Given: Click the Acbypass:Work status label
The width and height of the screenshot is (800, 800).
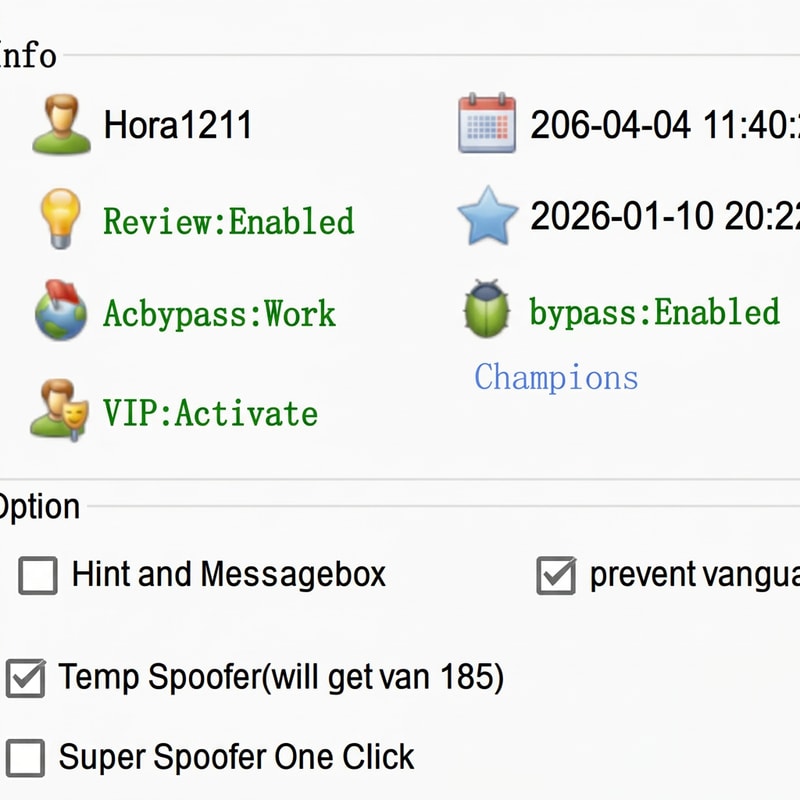Looking at the screenshot, I should point(219,314).
